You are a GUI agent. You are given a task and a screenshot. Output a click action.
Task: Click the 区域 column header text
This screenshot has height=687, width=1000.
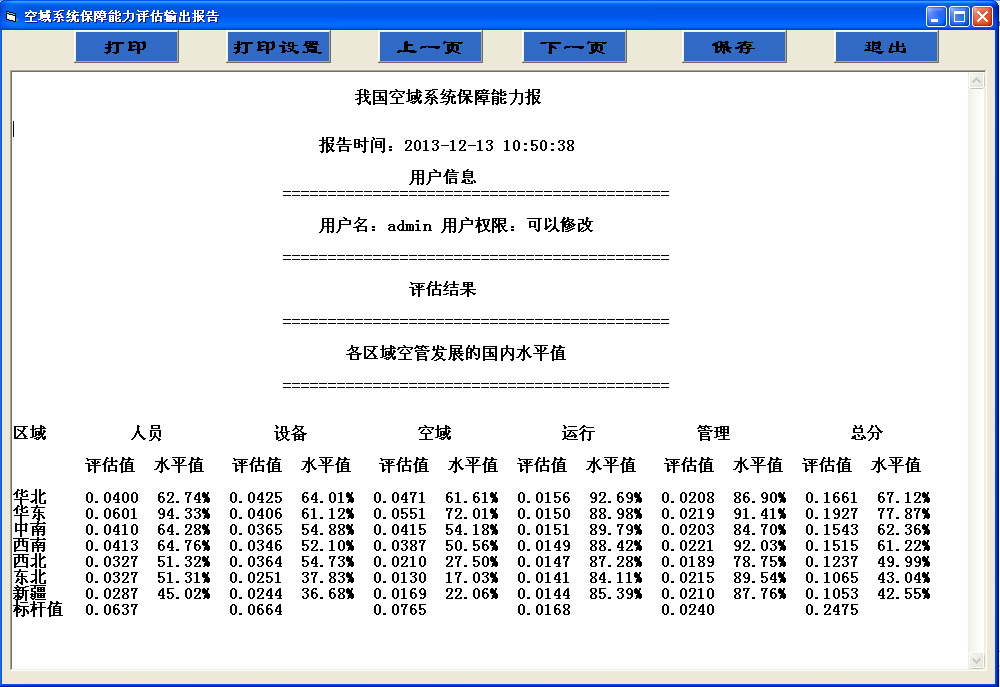coord(30,433)
